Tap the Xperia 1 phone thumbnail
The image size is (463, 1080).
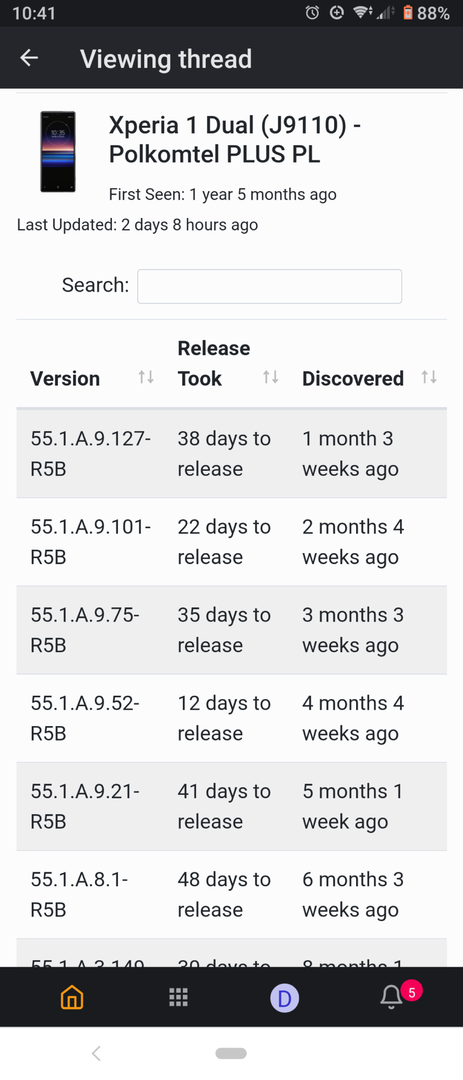pyautogui.click(x=58, y=152)
